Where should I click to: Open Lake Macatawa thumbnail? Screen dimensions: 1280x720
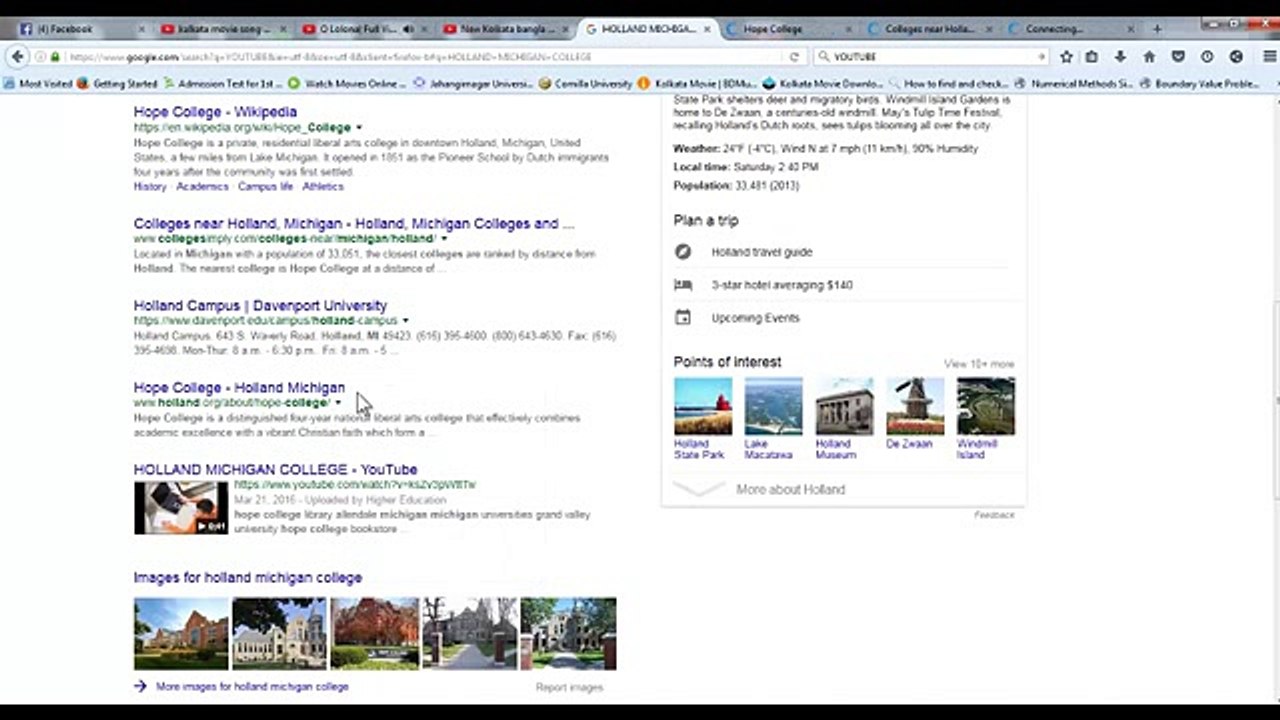tap(773, 406)
